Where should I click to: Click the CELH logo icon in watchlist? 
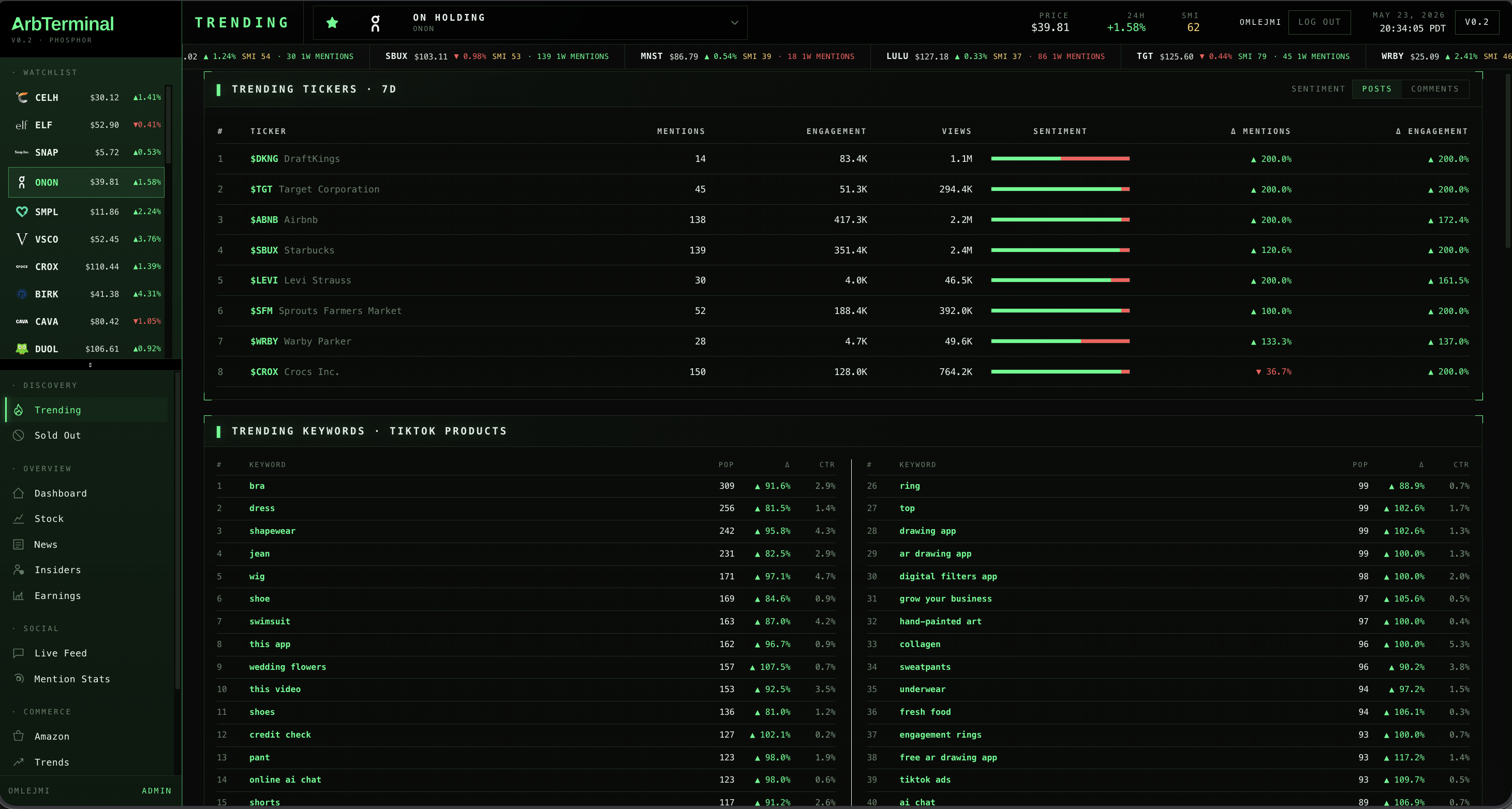[22, 97]
